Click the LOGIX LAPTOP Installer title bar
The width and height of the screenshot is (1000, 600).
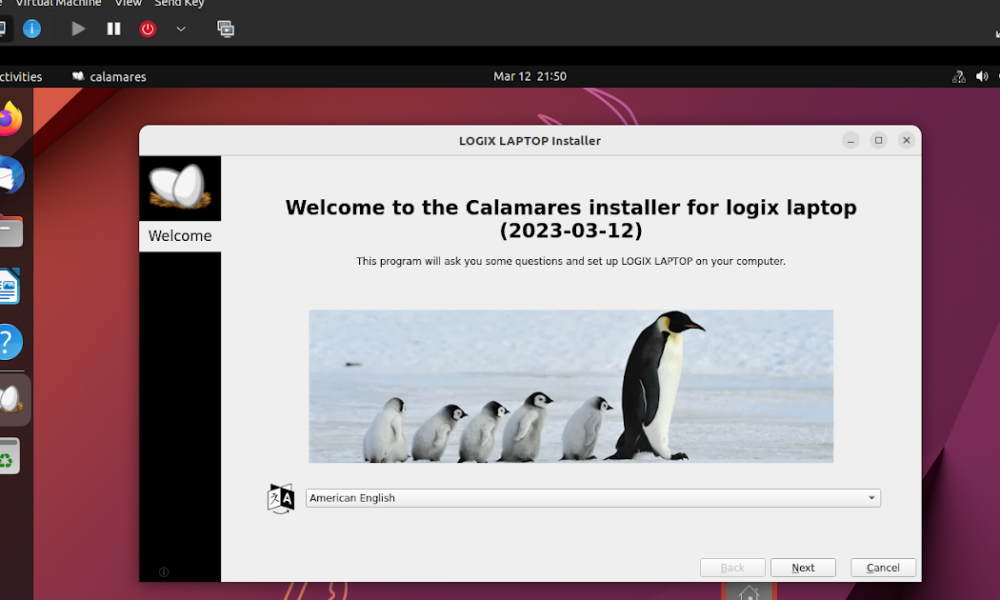click(x=530, y=141)
